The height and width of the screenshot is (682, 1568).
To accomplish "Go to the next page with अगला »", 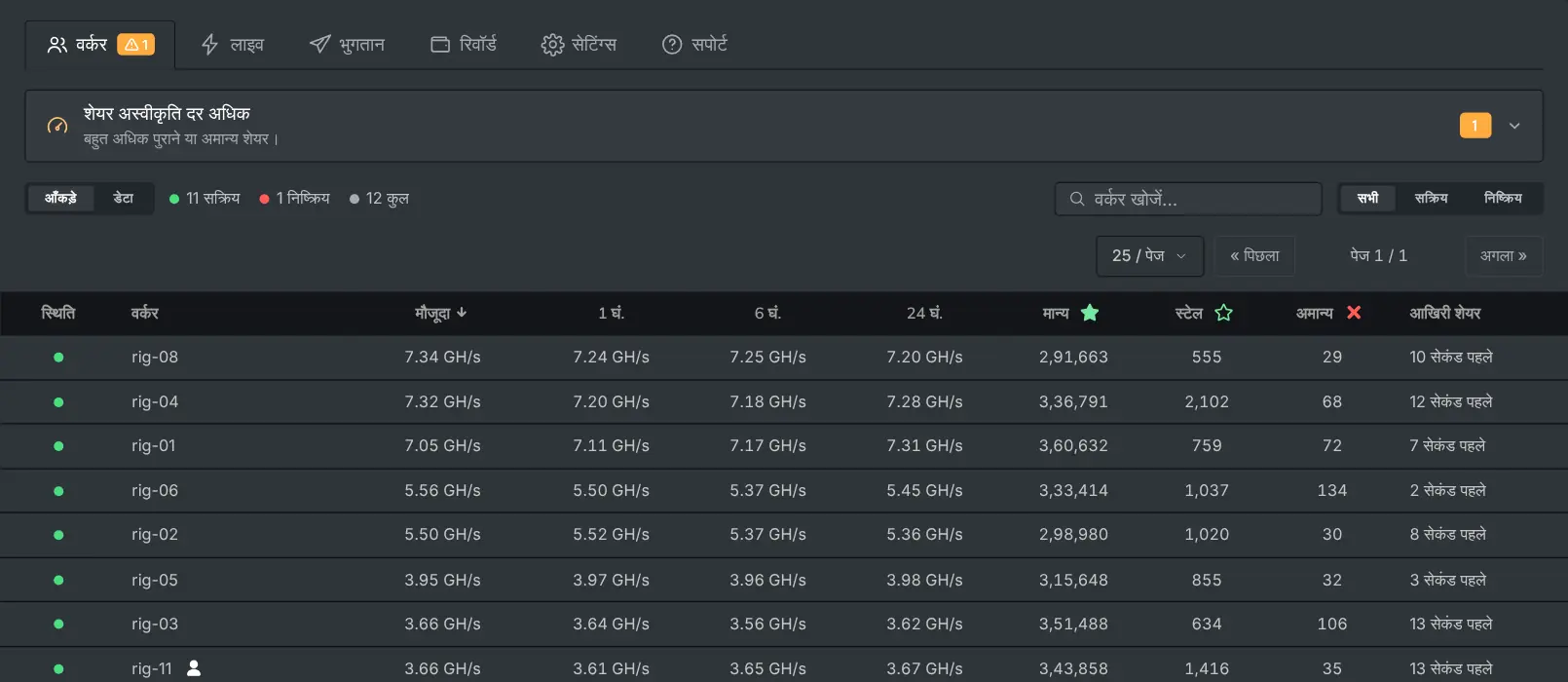I will pyautogui.click(x=1504, y=256).
